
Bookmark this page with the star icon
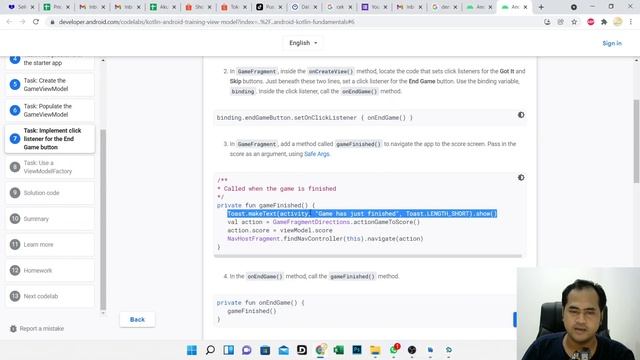pyautogui.click(x=574, y=22)
